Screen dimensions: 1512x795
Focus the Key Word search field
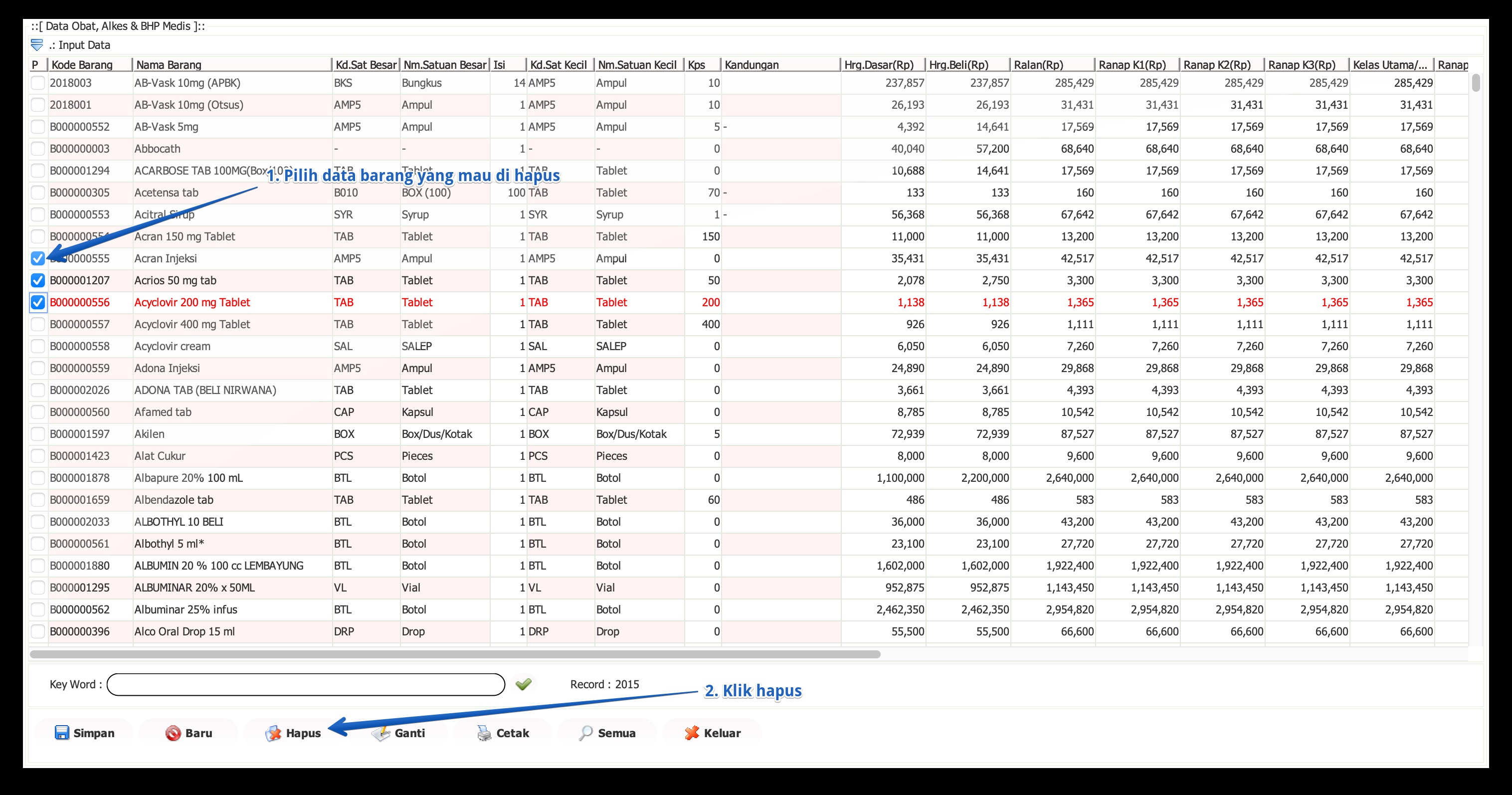pyautogui.click(x=306, y=685)
